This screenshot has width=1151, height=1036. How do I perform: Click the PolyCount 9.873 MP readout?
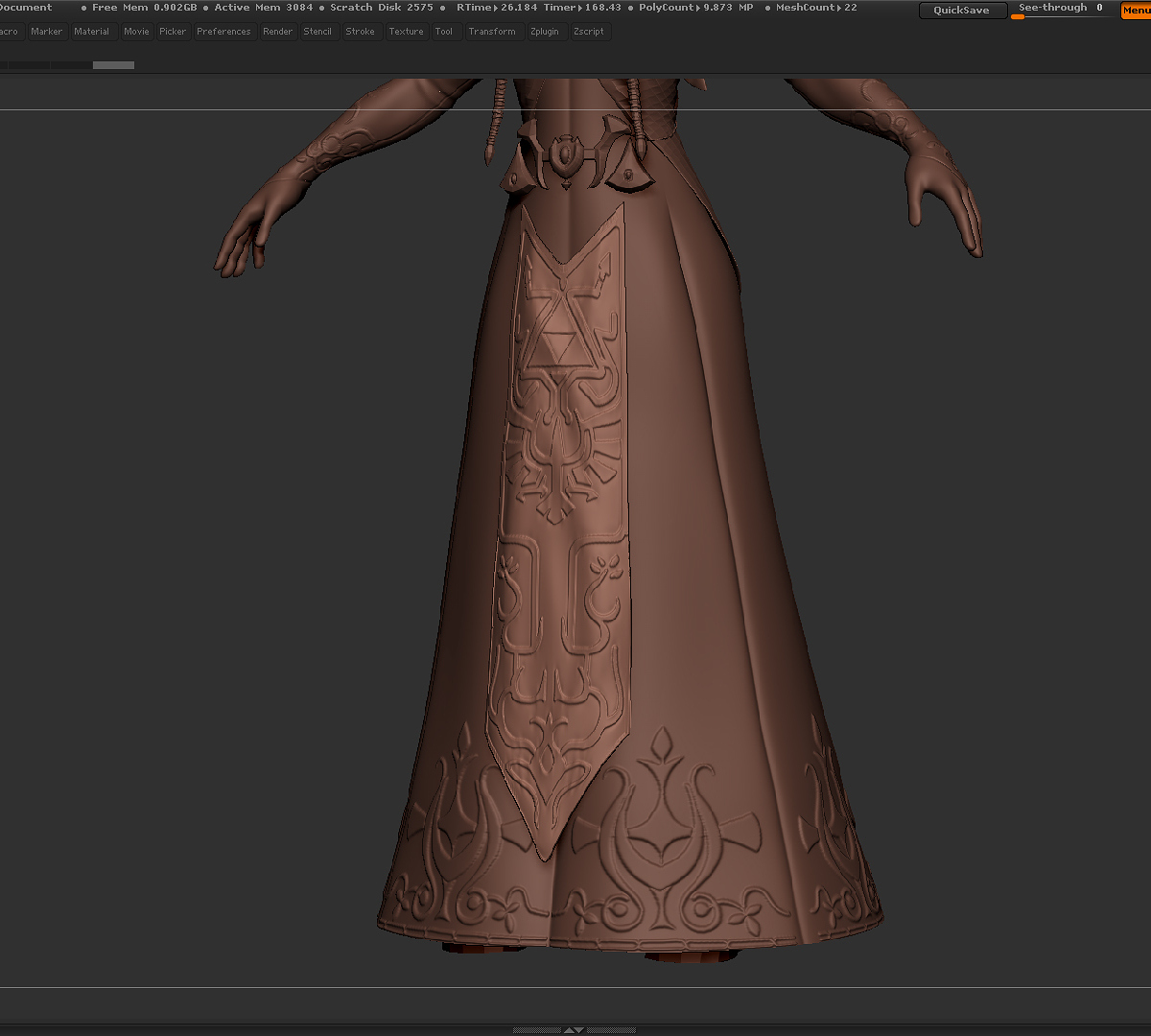pos(695,8)
